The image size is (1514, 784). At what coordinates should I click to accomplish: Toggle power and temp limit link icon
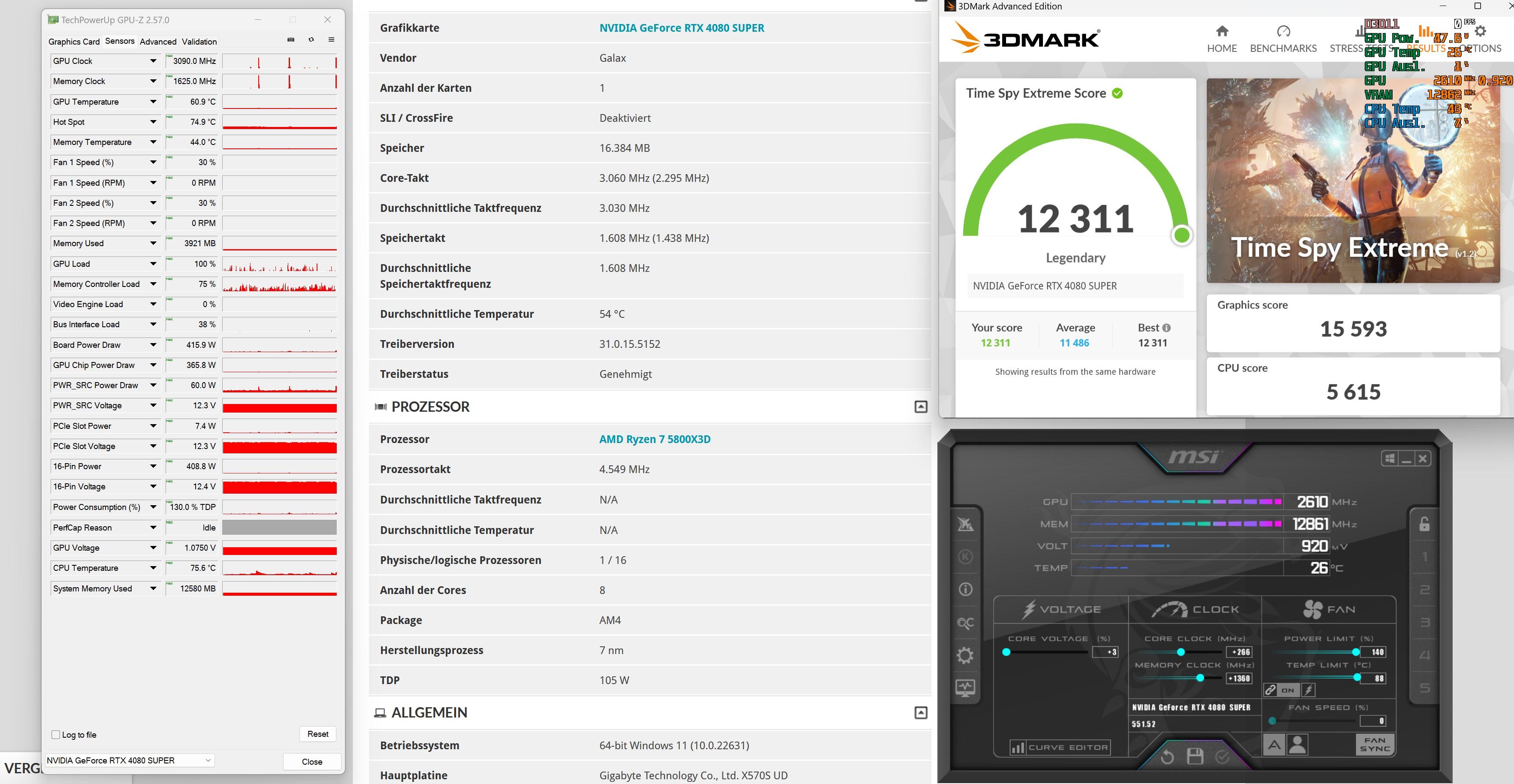1270,690
